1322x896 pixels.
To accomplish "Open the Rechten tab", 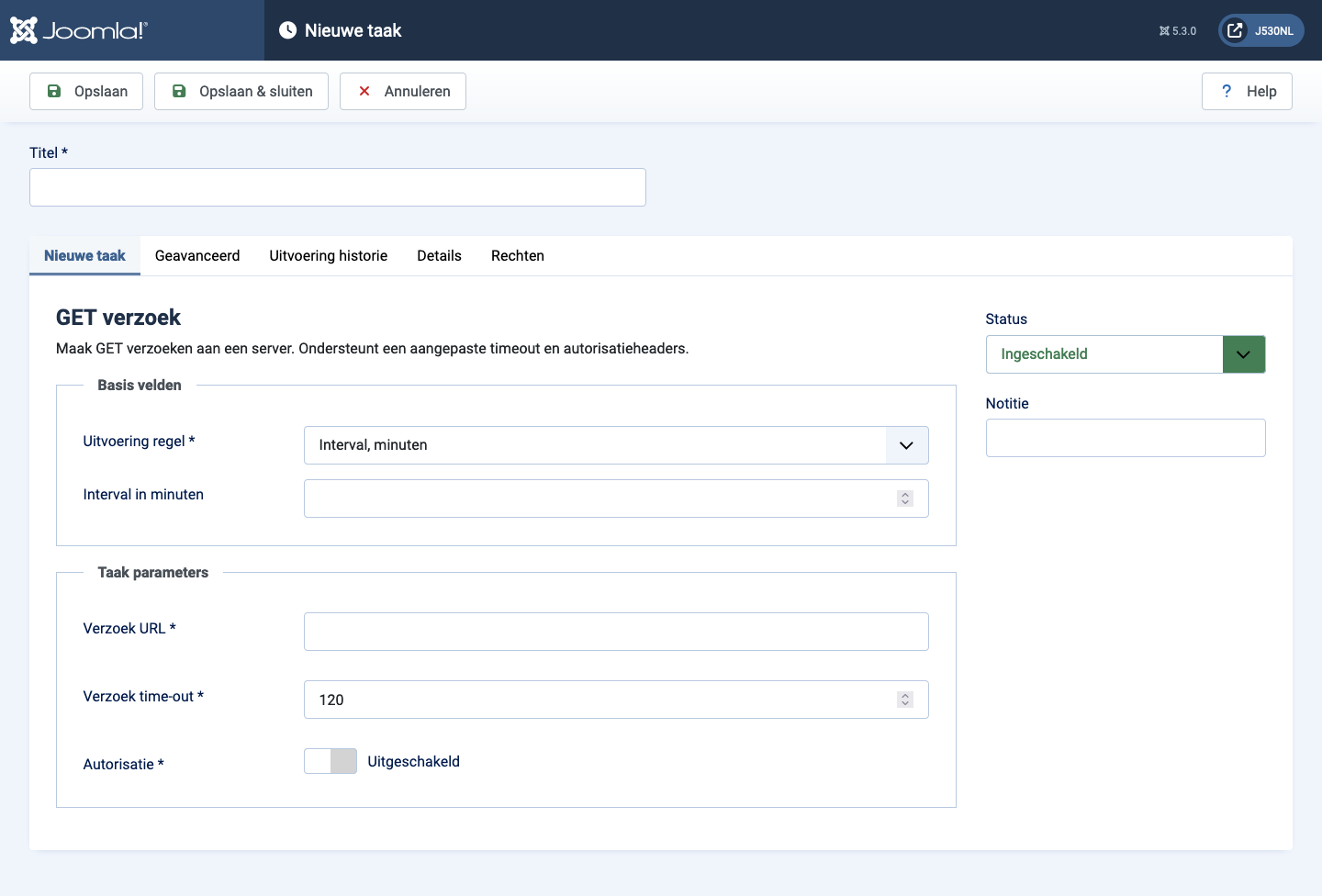I will click(518, 255).
